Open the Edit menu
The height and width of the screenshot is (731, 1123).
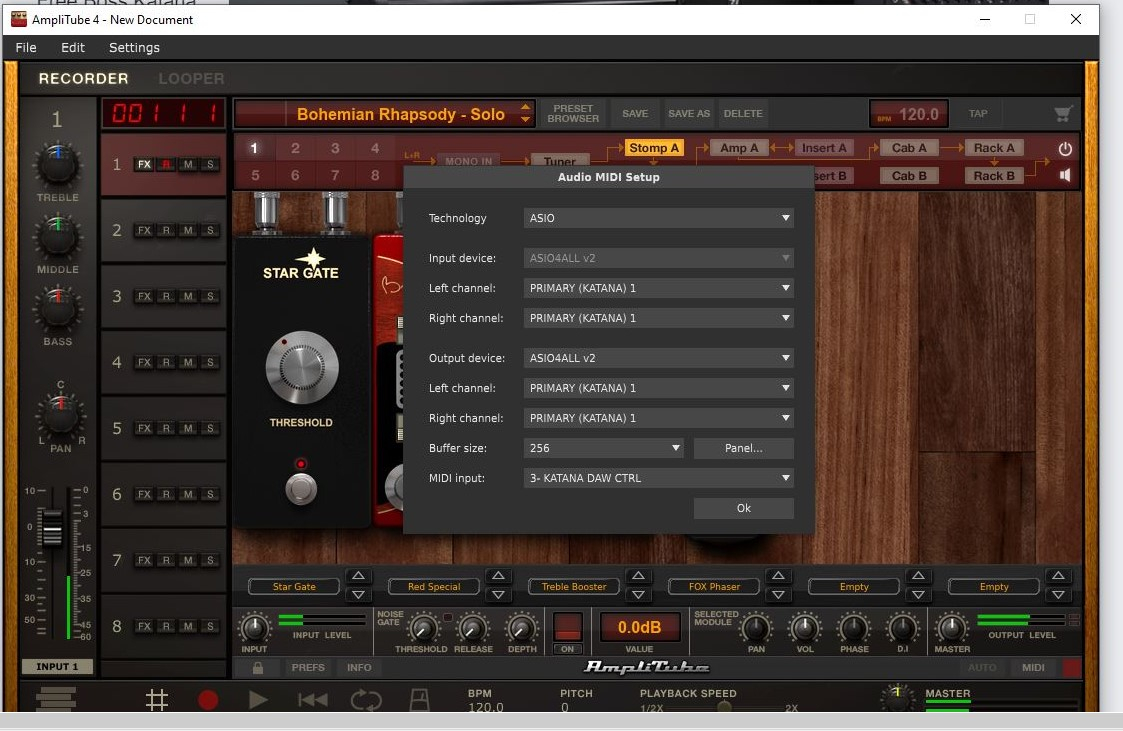[72, 47]
